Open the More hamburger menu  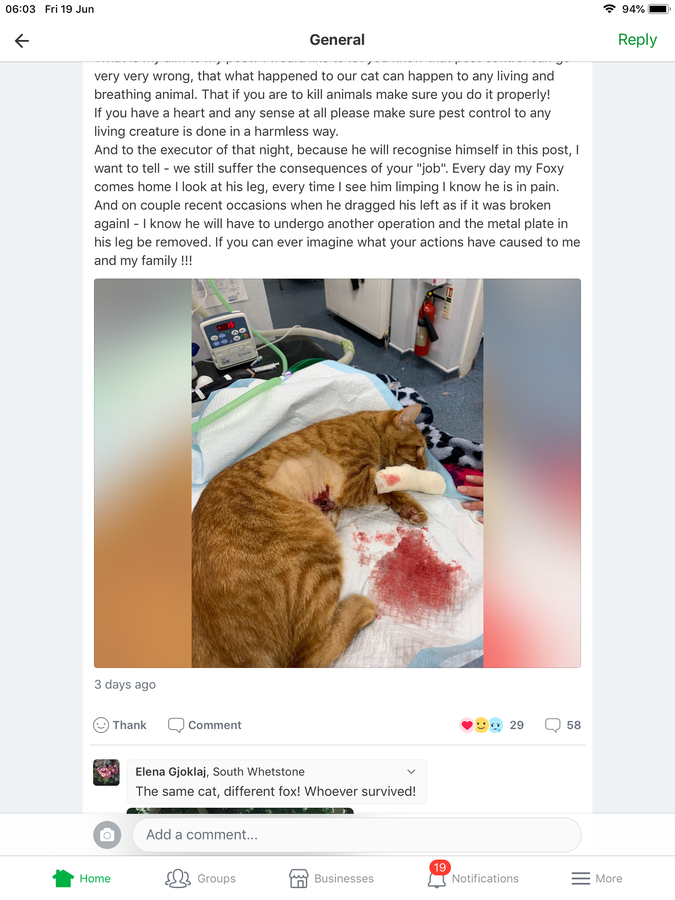[x=597, y=878]
